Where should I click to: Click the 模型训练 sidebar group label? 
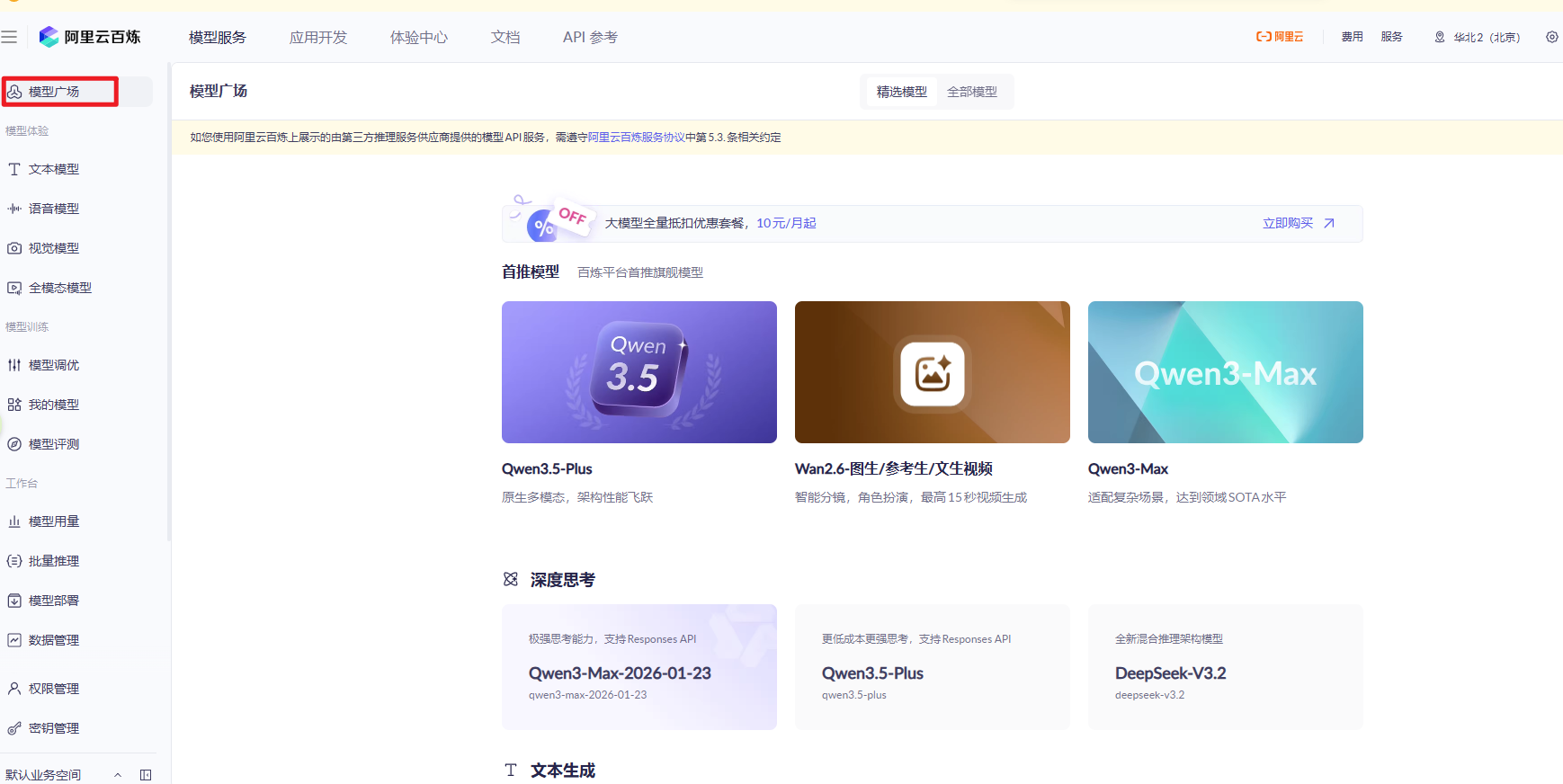tap(27, 327)
